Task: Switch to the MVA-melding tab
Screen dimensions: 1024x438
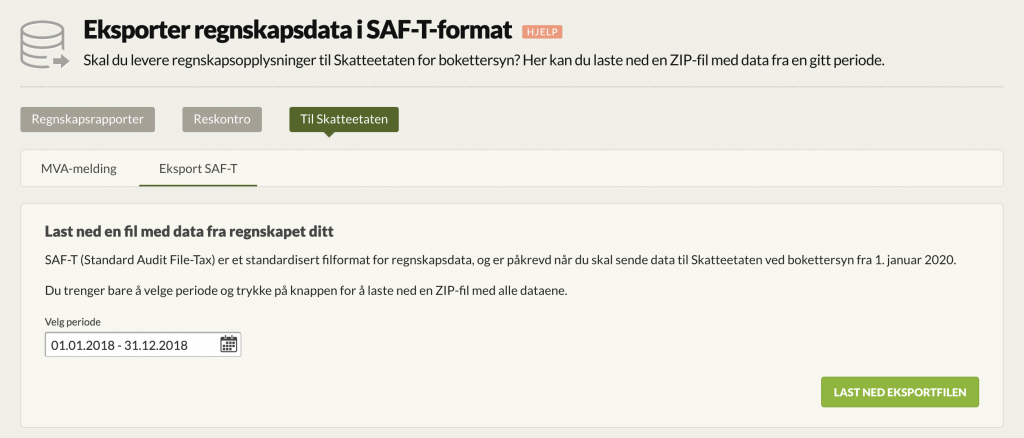Action: pyautogui.click(x=79, y=168)
